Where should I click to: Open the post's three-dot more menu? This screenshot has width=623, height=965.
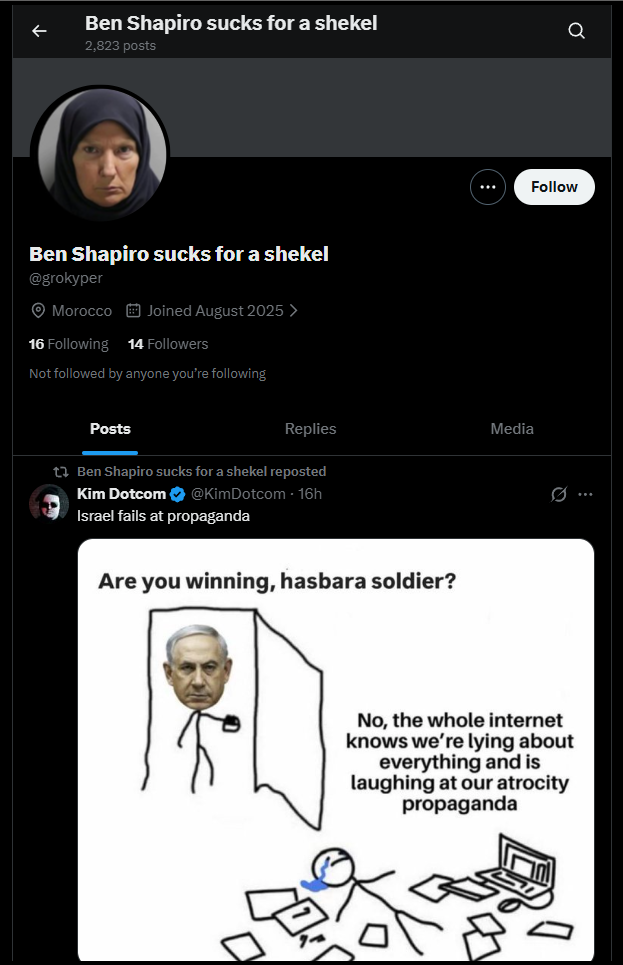coord(586,494)
